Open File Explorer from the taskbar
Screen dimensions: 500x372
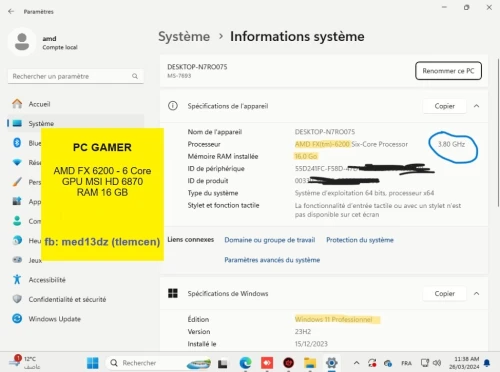(310, 363)
